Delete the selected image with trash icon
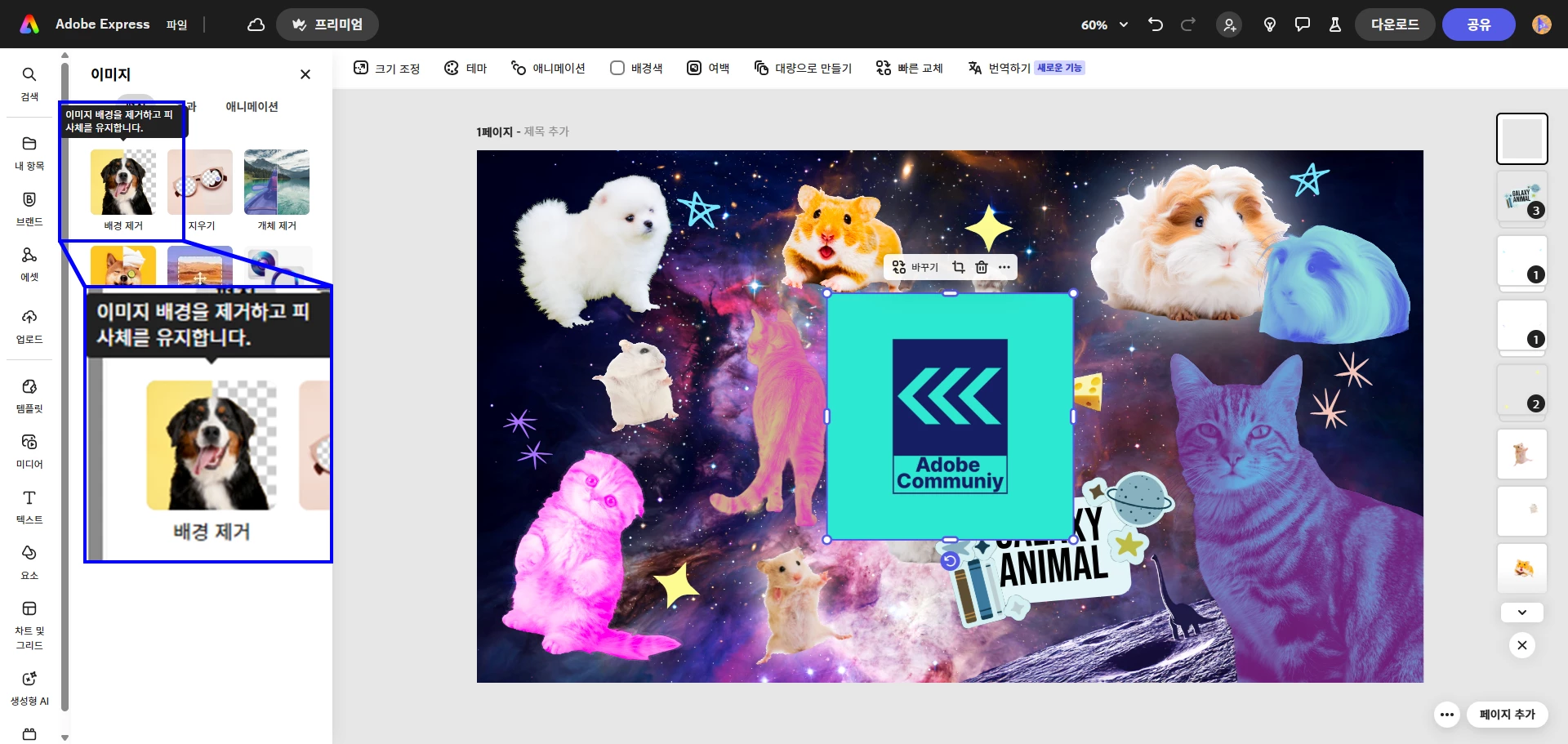This screenshot has height=744, width=1568. [982, 267]
